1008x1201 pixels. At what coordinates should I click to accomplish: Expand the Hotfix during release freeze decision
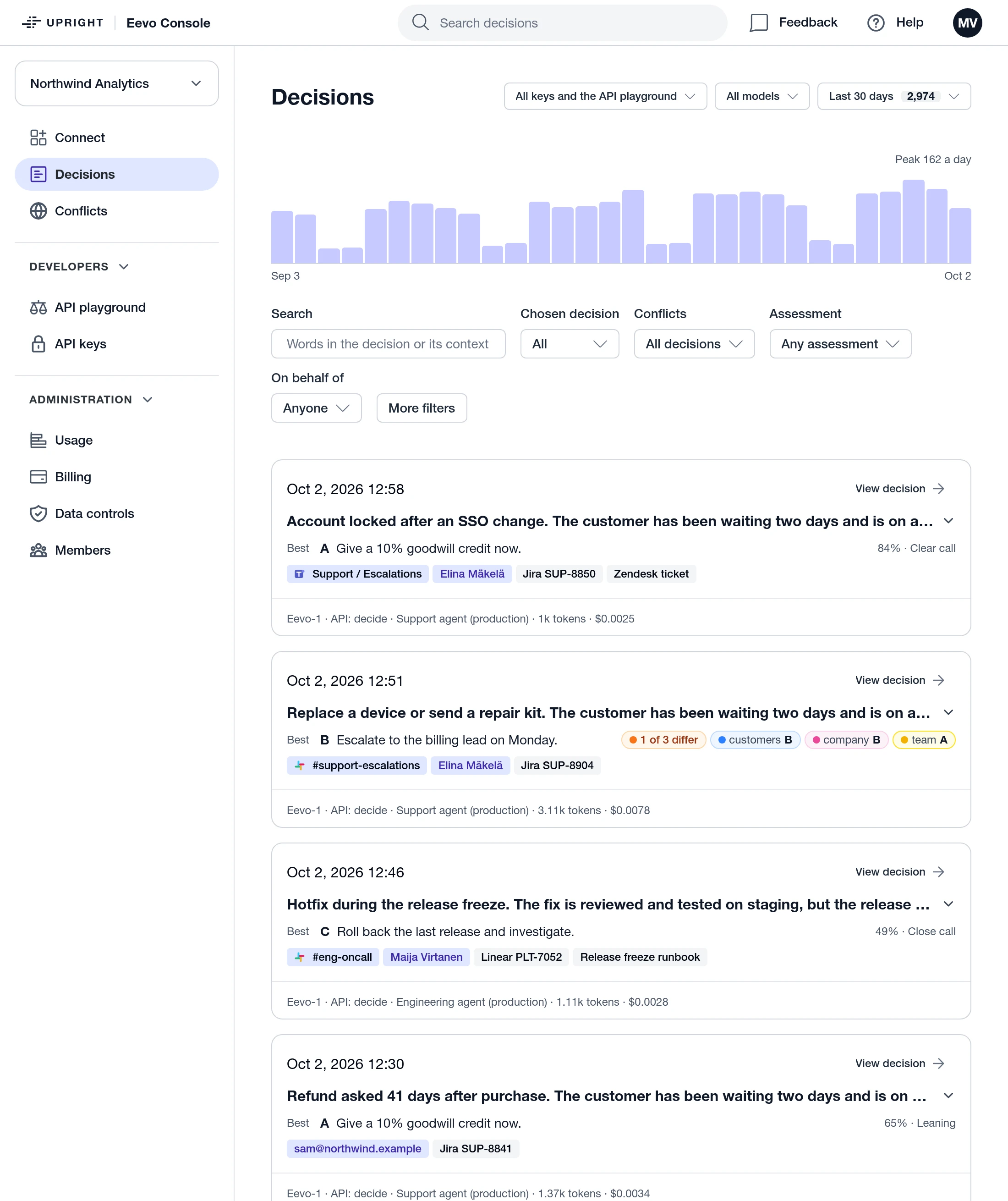948,904
